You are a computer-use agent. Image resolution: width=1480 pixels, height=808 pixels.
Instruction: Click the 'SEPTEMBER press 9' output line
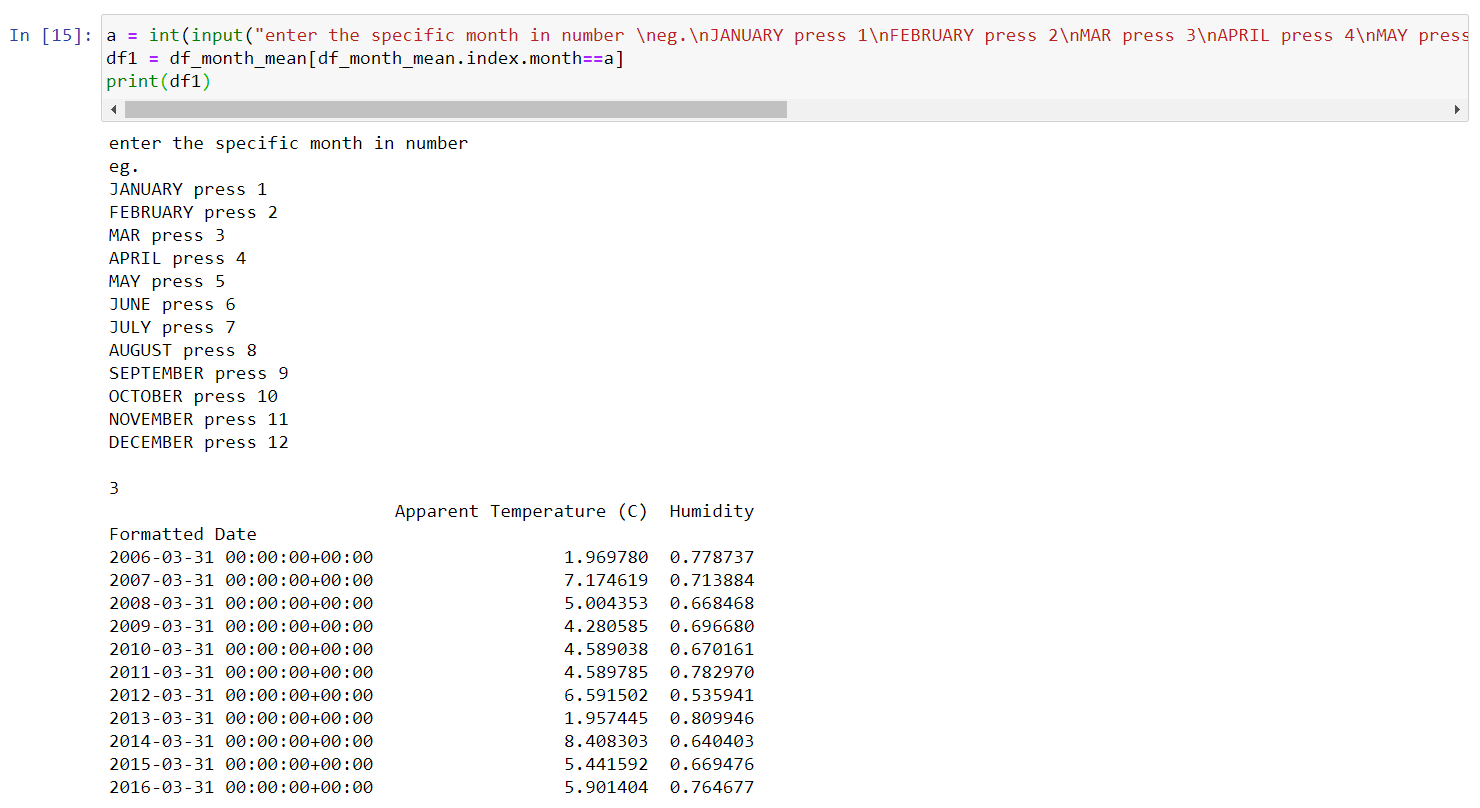[x=197, y=373]
